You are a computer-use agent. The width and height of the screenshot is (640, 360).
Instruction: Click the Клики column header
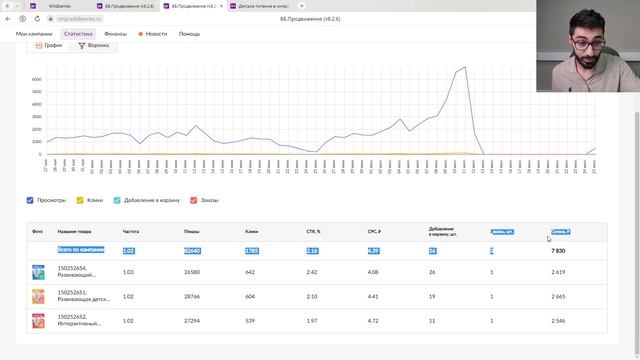(x=251, y=231)
